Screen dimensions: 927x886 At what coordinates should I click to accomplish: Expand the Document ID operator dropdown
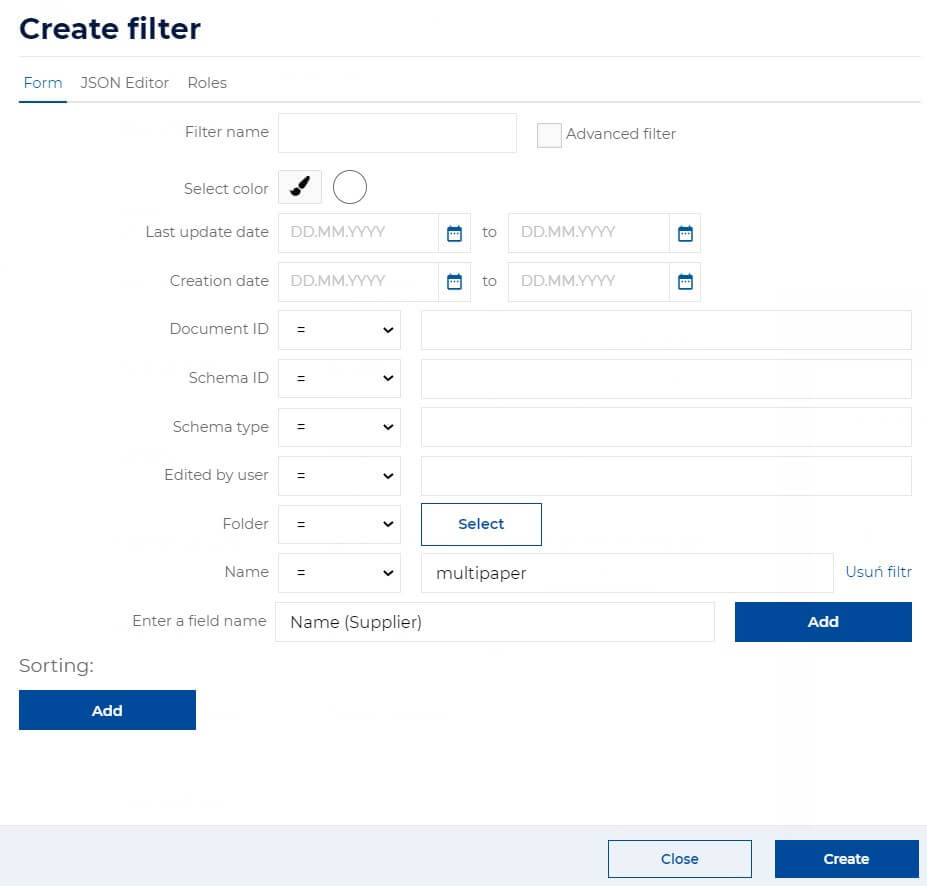pyautogui.click(x=339, y=330)
